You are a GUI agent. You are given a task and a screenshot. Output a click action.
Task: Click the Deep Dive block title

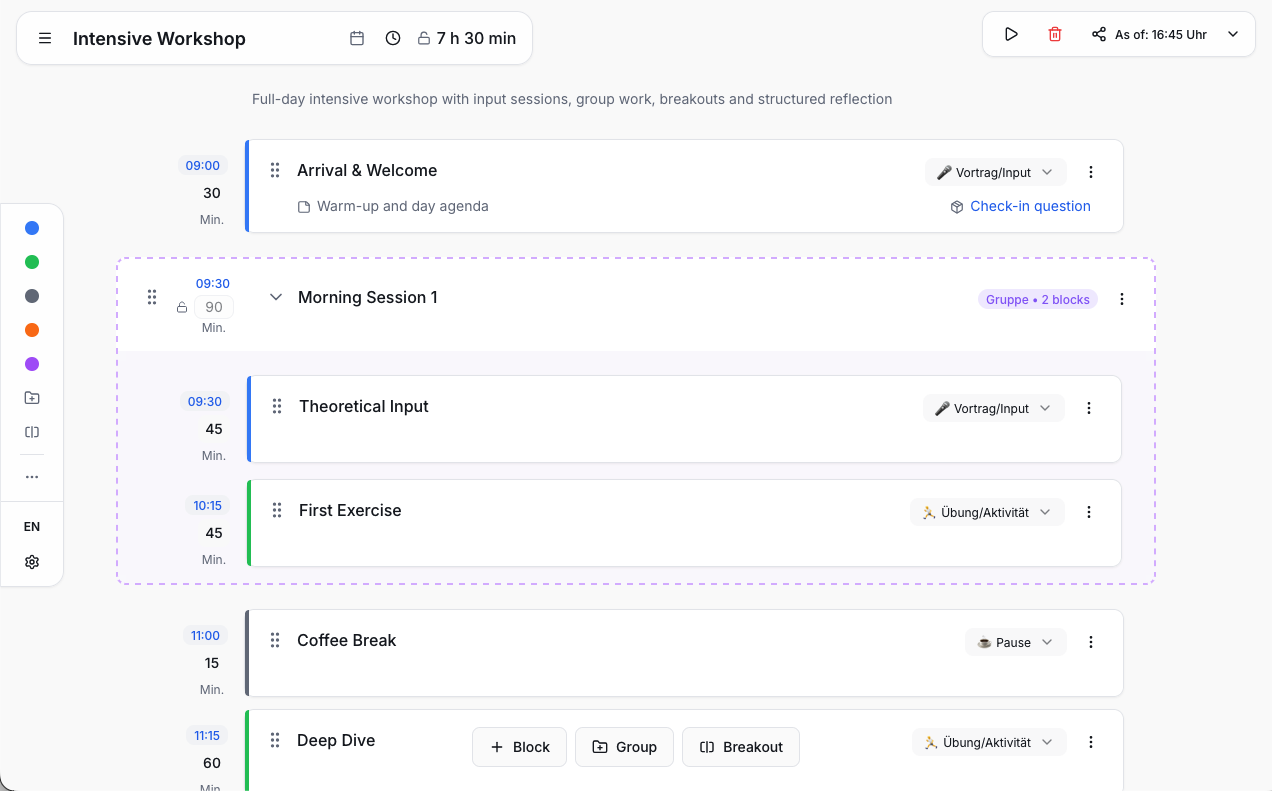pyautogui.click(x=336, y=740)
